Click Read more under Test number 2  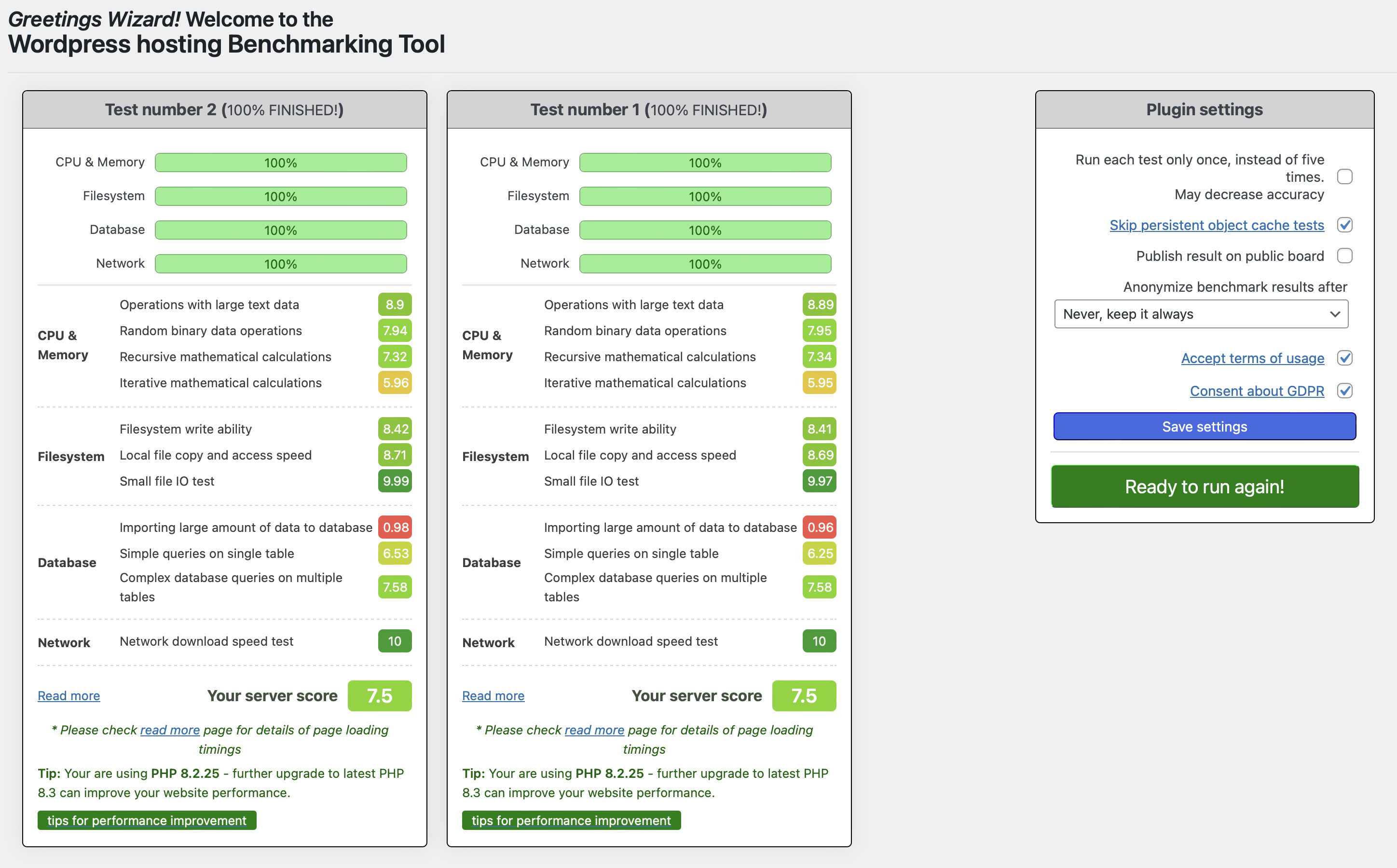[x=69, y=696]
